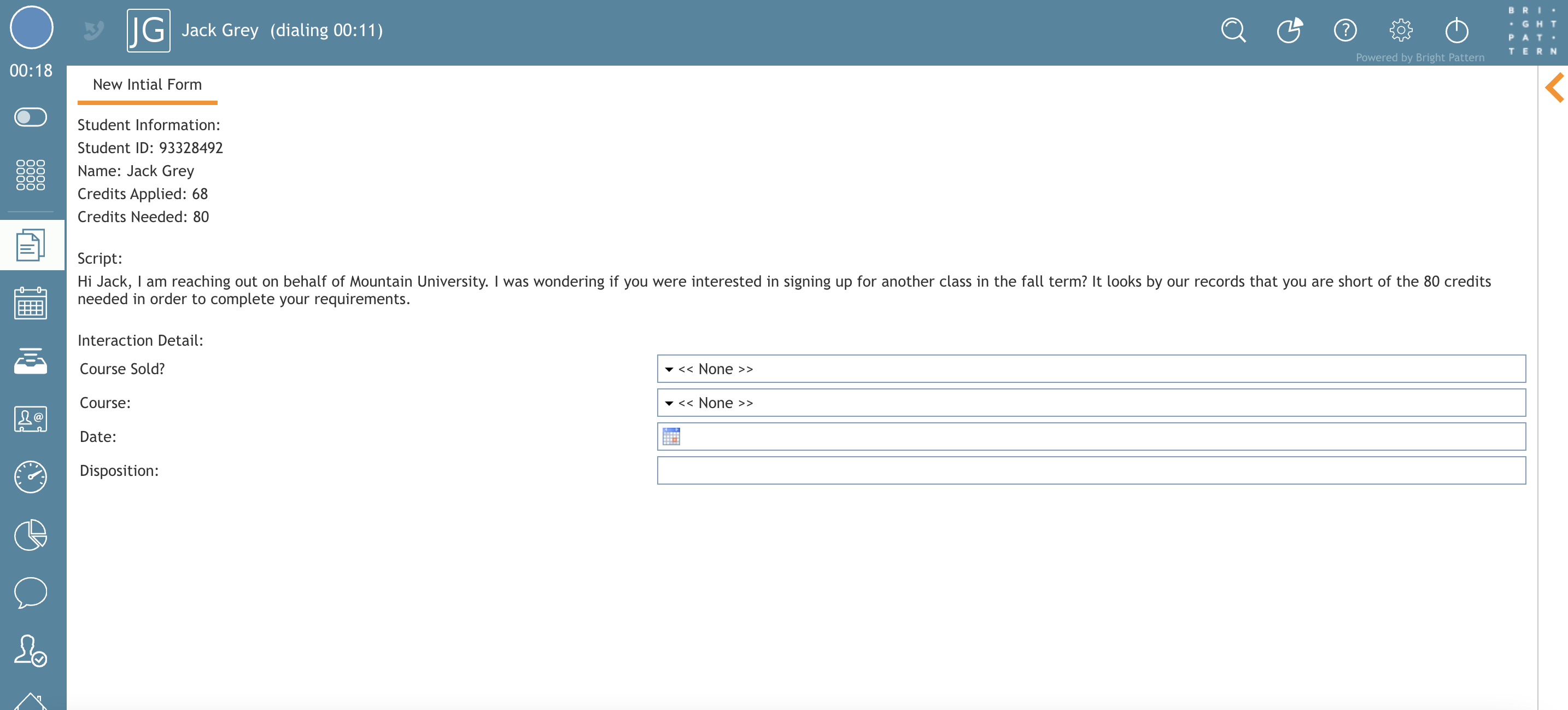Open the search magnifier icon
Viewport: 1568px width, 710px height.
1233,30
